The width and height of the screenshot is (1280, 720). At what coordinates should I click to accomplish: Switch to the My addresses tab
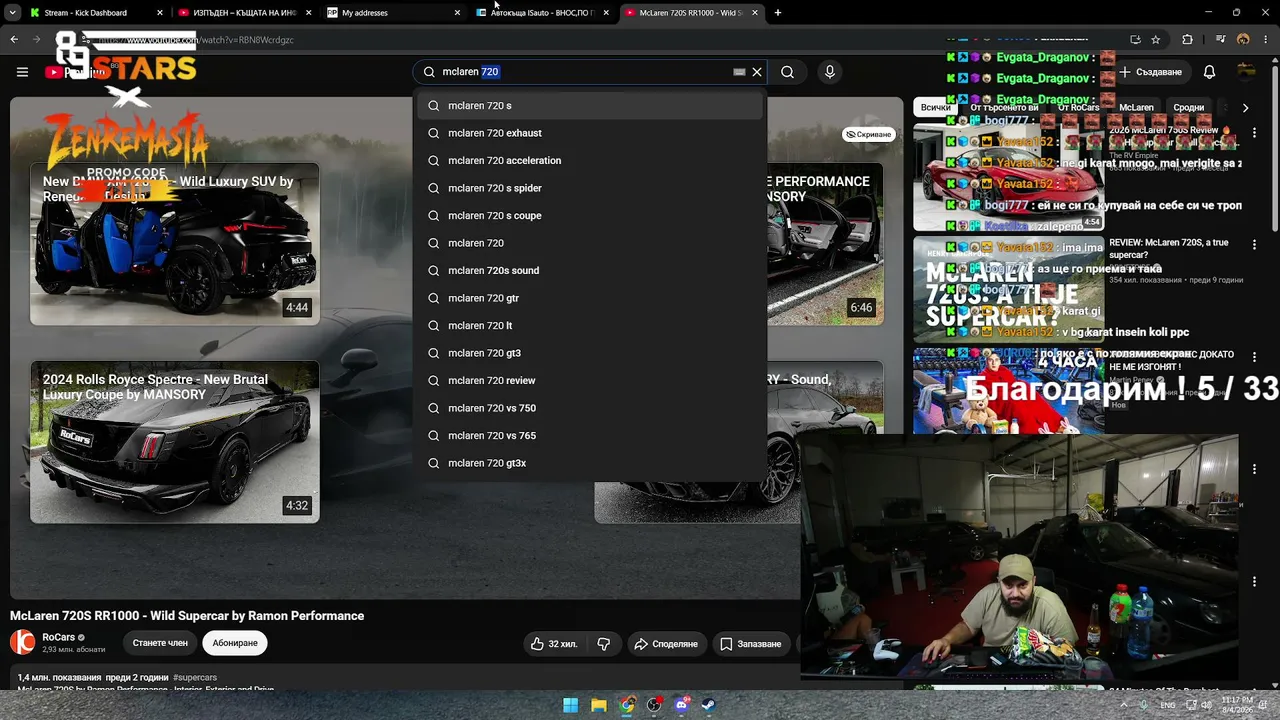coord(394,13)
